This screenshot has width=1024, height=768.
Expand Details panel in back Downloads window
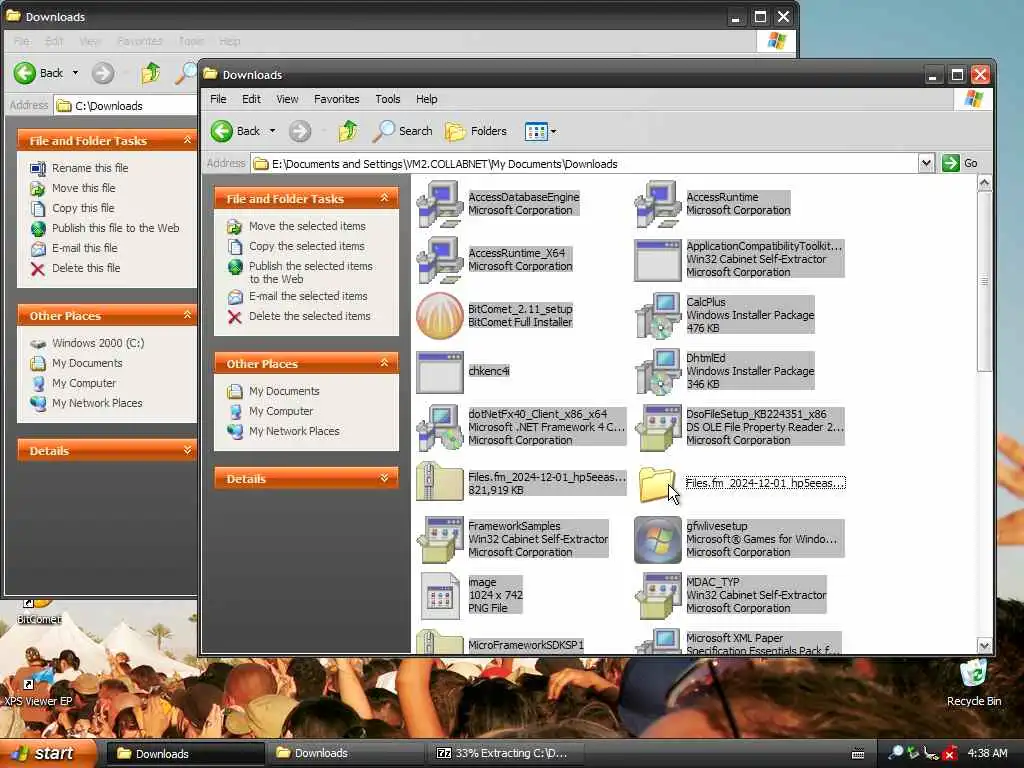[x=187, y=450]
